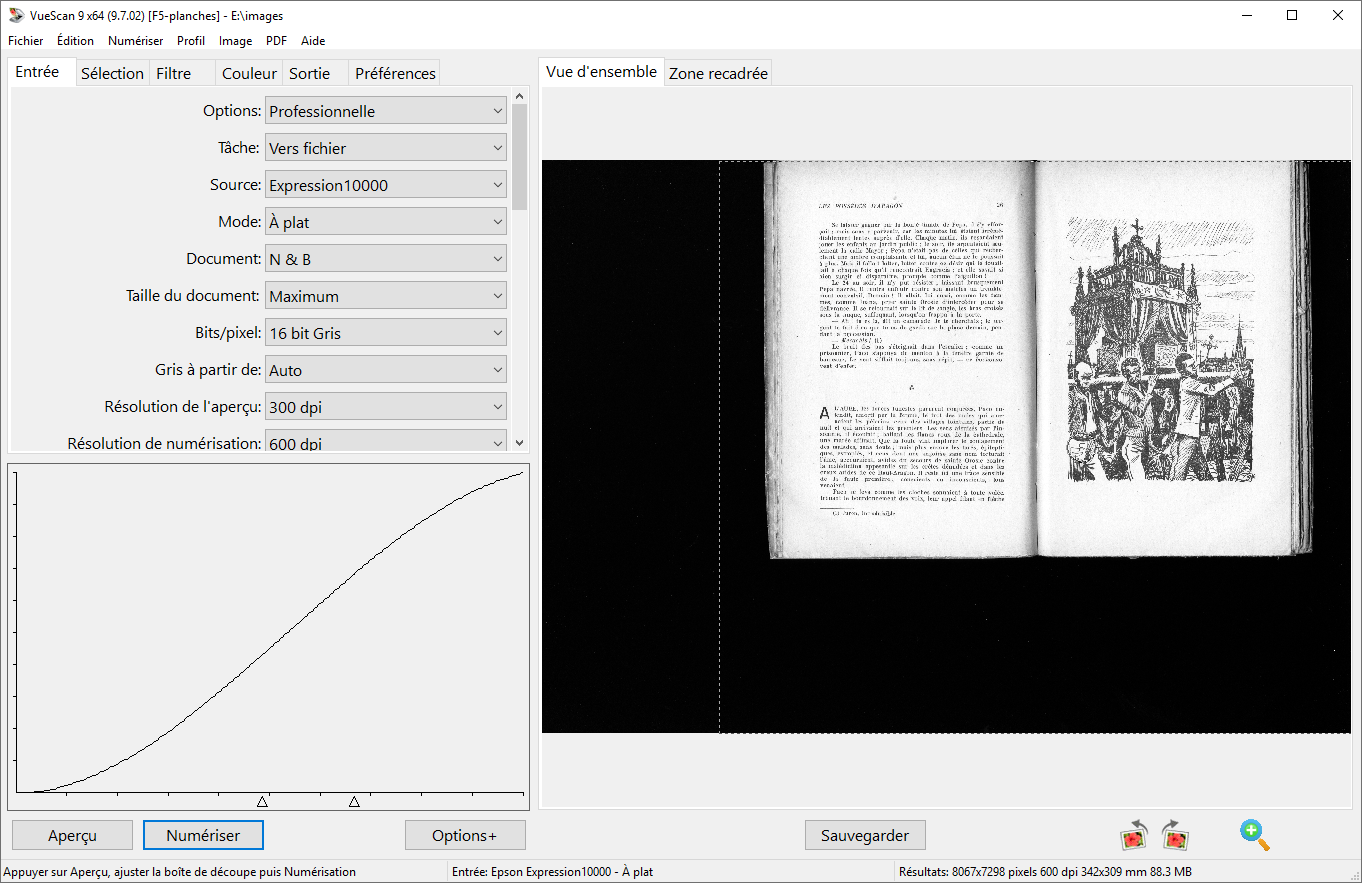Open Taille du document dropdown set to Maximum
The image size is (1362, 883).
tap(386, 296)
